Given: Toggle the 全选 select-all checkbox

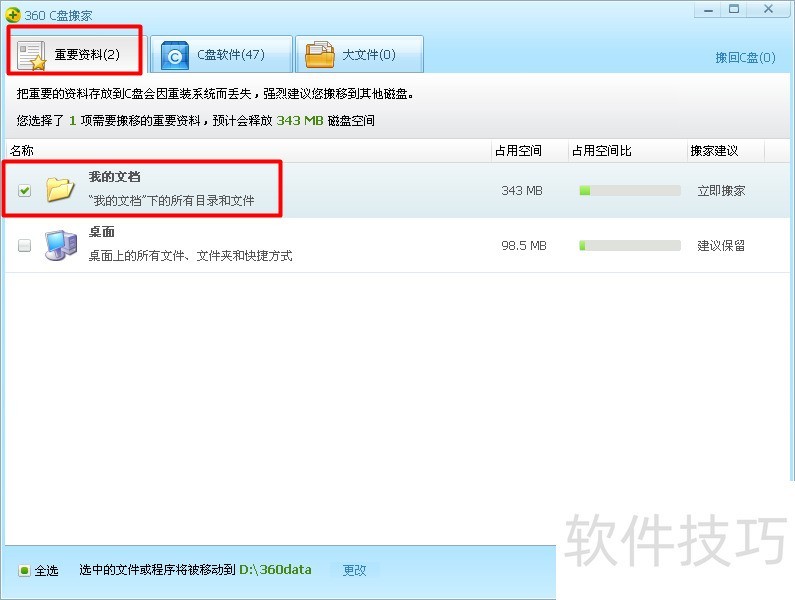Looking at the screenshot, I should tap(25, 571).
